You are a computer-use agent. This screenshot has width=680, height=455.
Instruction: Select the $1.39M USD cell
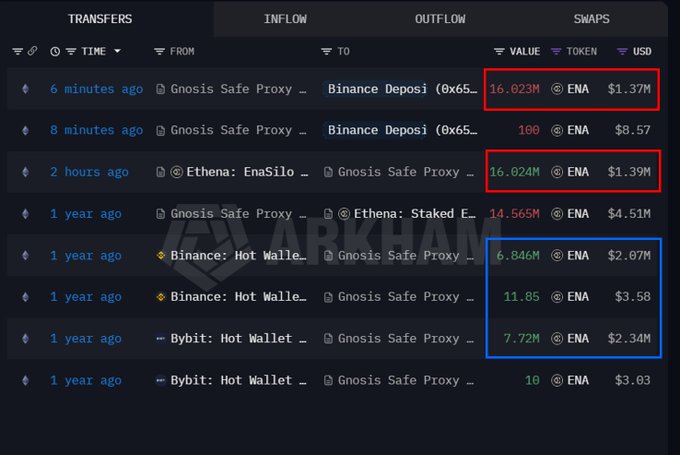click(629, 172)
